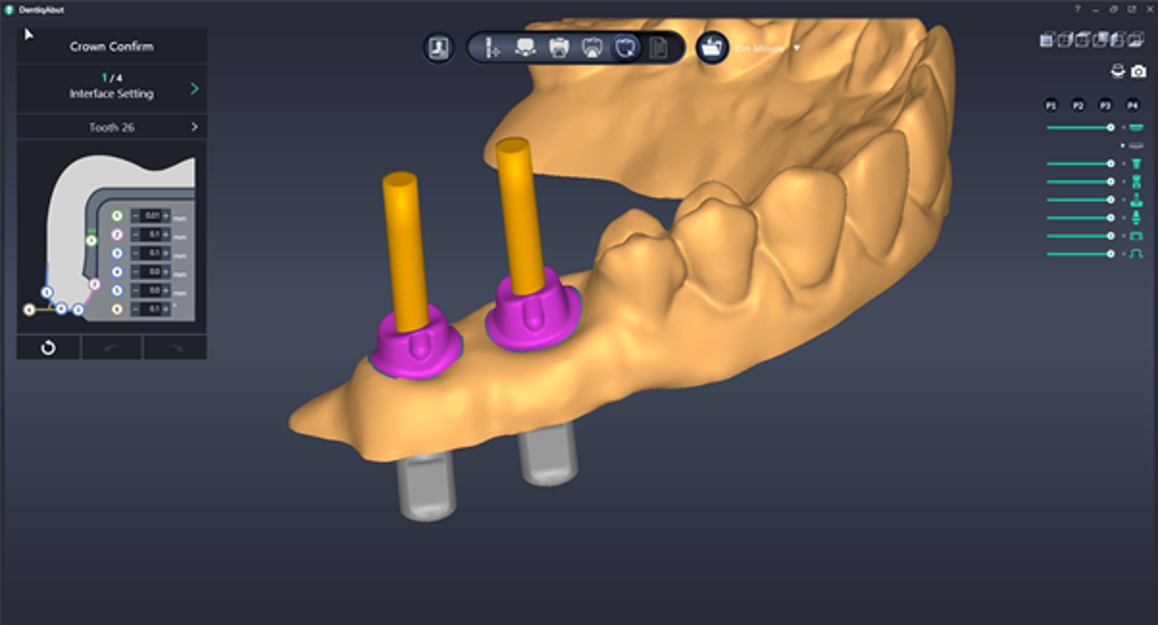Open the export folder icon
This screenshot has width=1158, height=625.
[x=712, y=48]
